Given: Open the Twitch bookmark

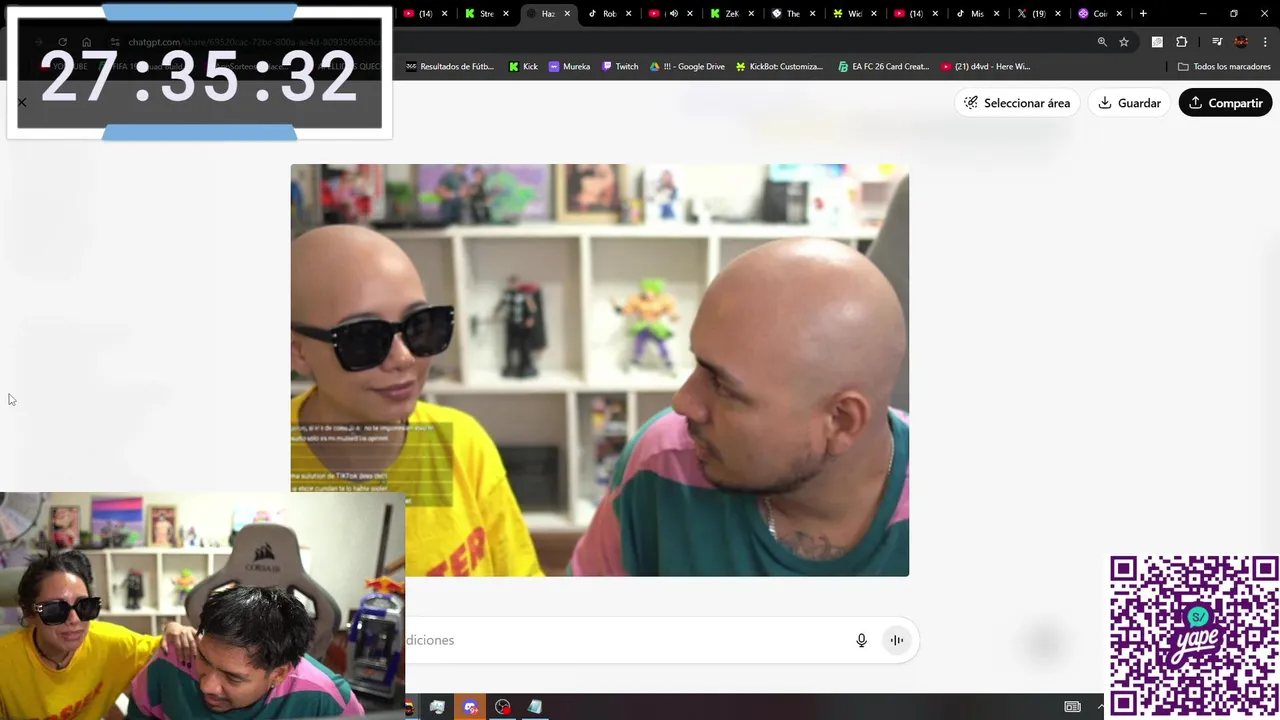Looking at the screenshot, I should [x=619, y=67].
